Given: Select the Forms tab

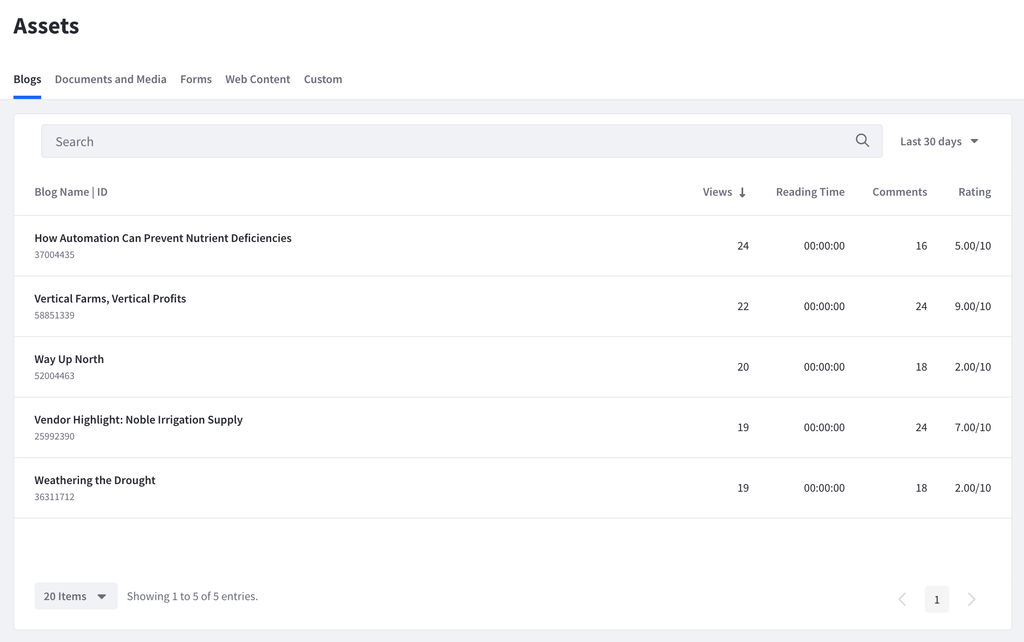Looking at the screenshot, I should point(195,79).
